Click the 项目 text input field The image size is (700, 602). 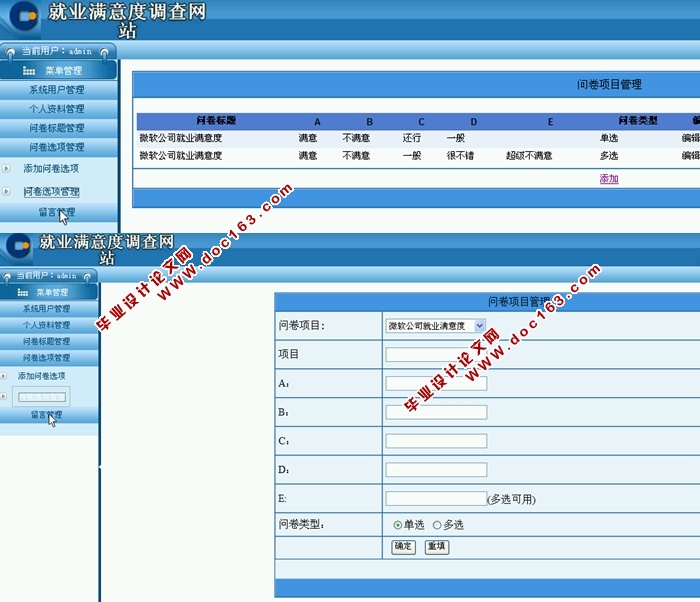(x=436, y=354)
